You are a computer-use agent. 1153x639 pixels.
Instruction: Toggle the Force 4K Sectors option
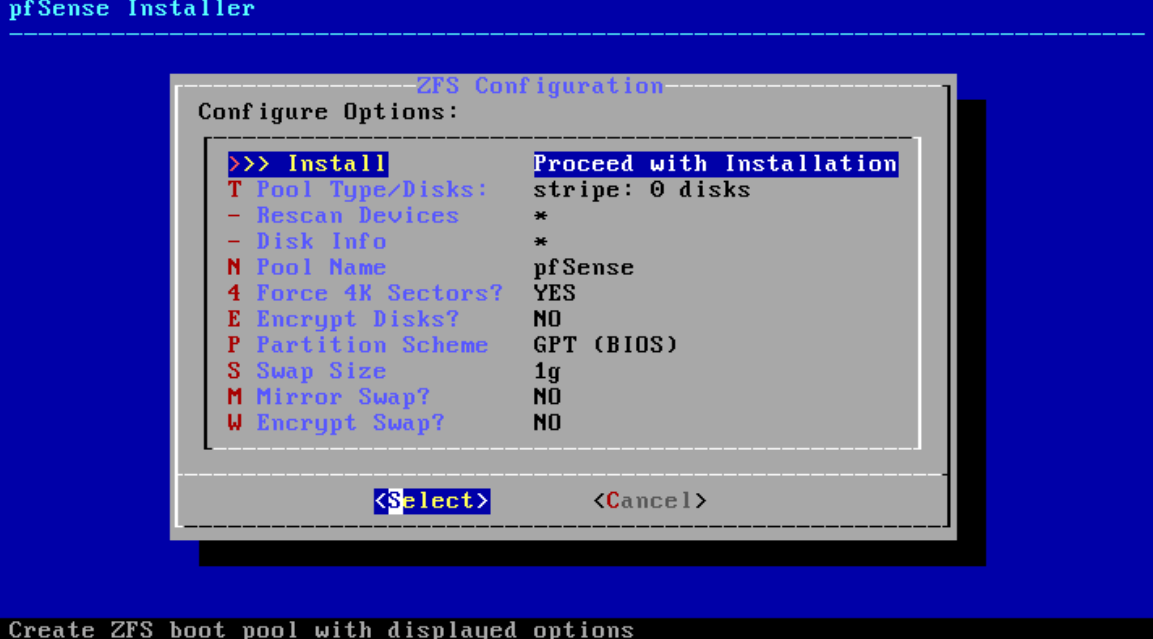379,294
